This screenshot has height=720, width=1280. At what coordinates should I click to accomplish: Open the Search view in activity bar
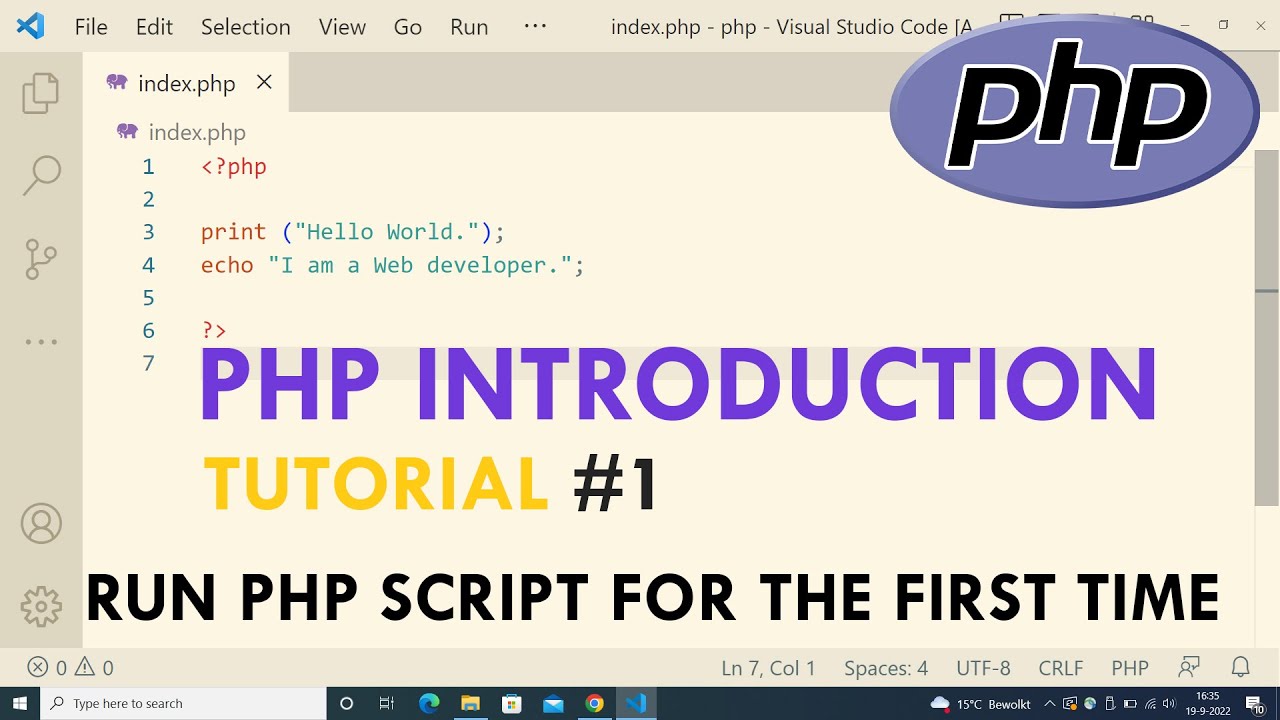[41, 175]
